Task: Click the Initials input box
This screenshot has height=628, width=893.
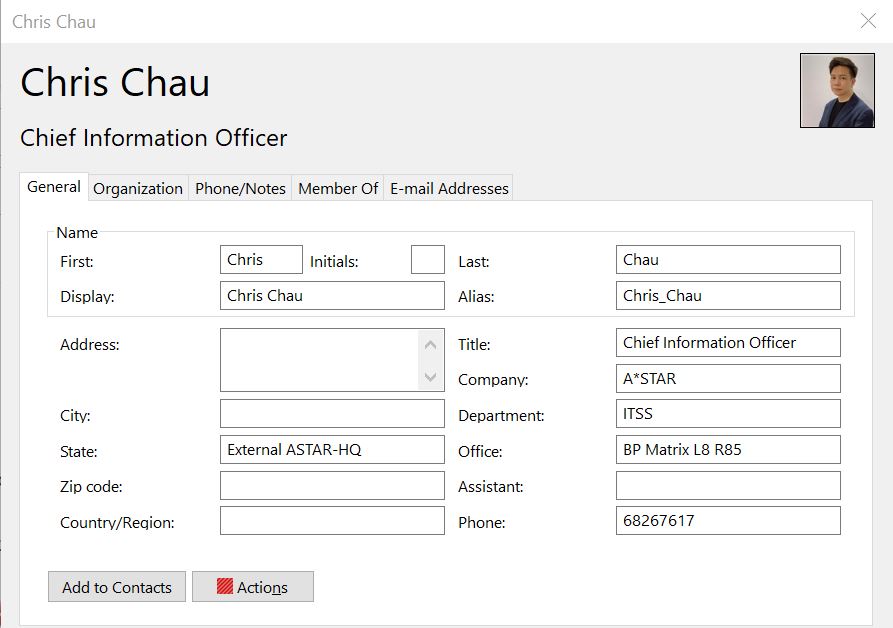Action: pyautogui.click(x=428, y=260)
